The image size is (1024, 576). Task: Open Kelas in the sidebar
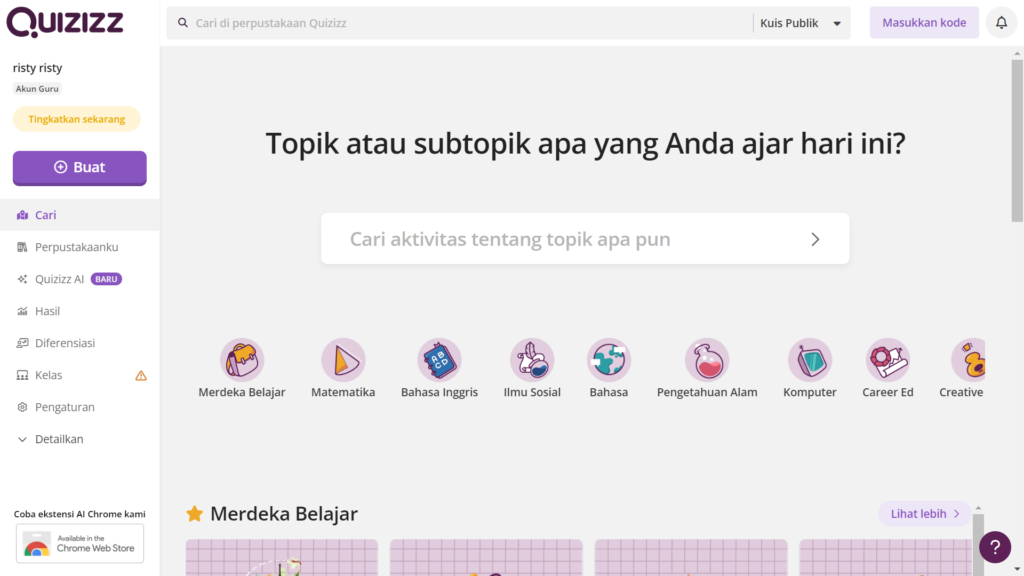pos(80,375)
